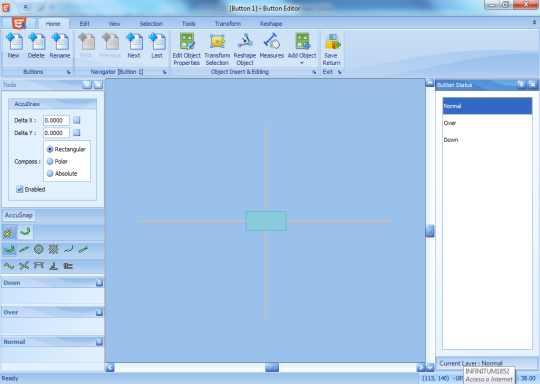Activate the Reshape Object tool

[x=245, y=49]
